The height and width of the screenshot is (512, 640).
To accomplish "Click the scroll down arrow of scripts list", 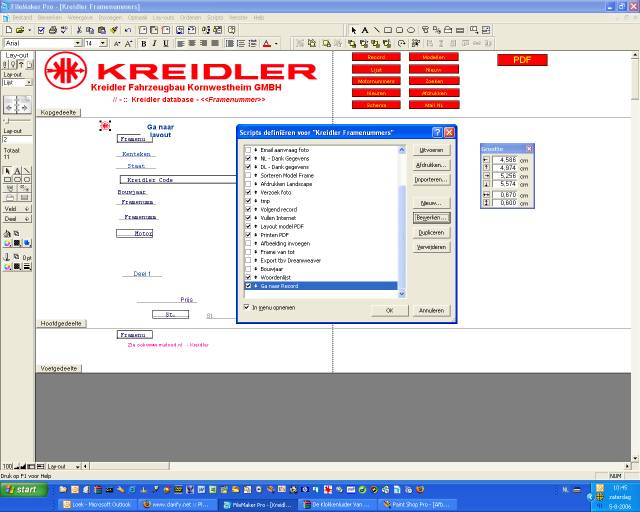I will pos(402,294).
